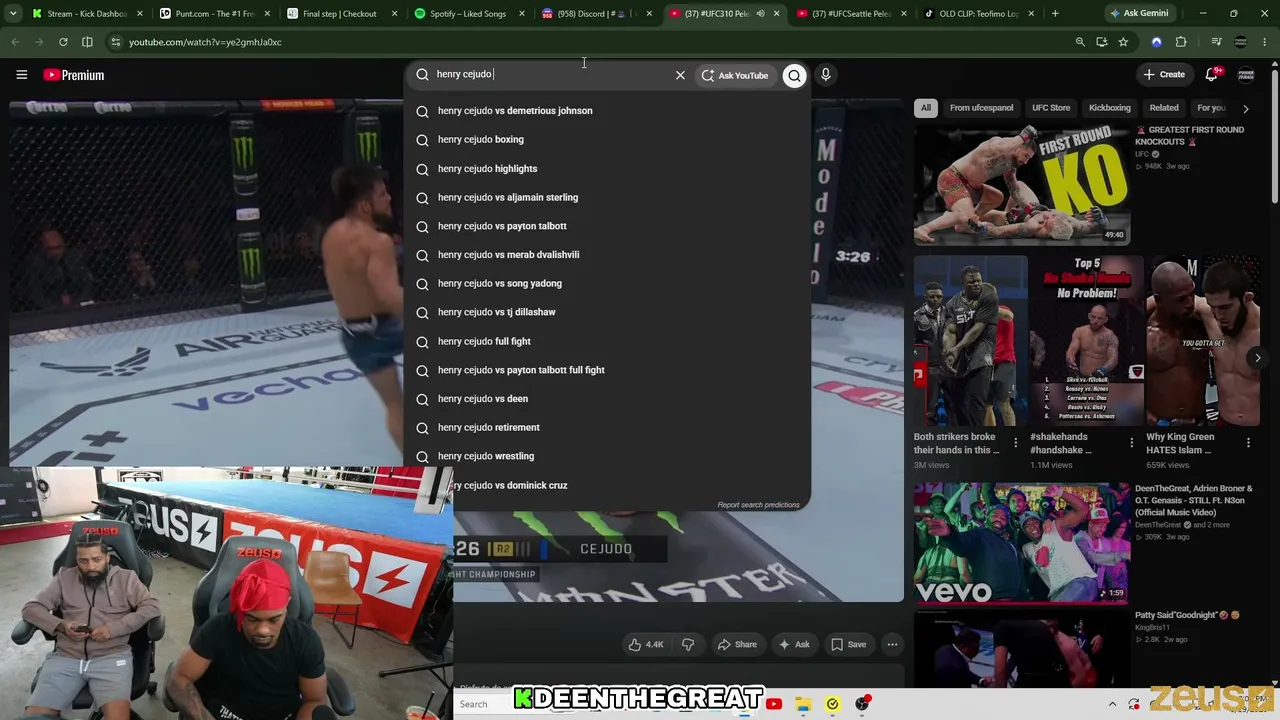Viewport: 1280px width, 720px height.
Task: Switch to the 'Stream - Kick Dashboard' tab
Action: pos(86,14)
